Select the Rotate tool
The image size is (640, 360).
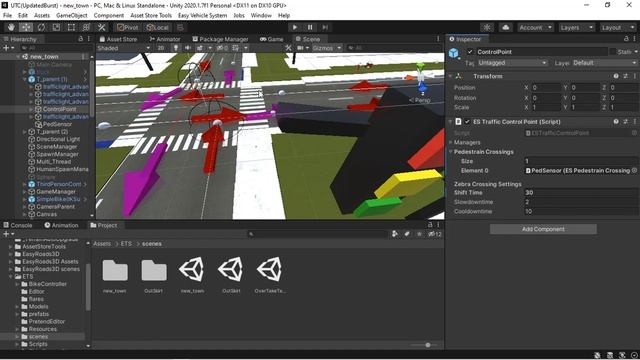tap(41, 27)
